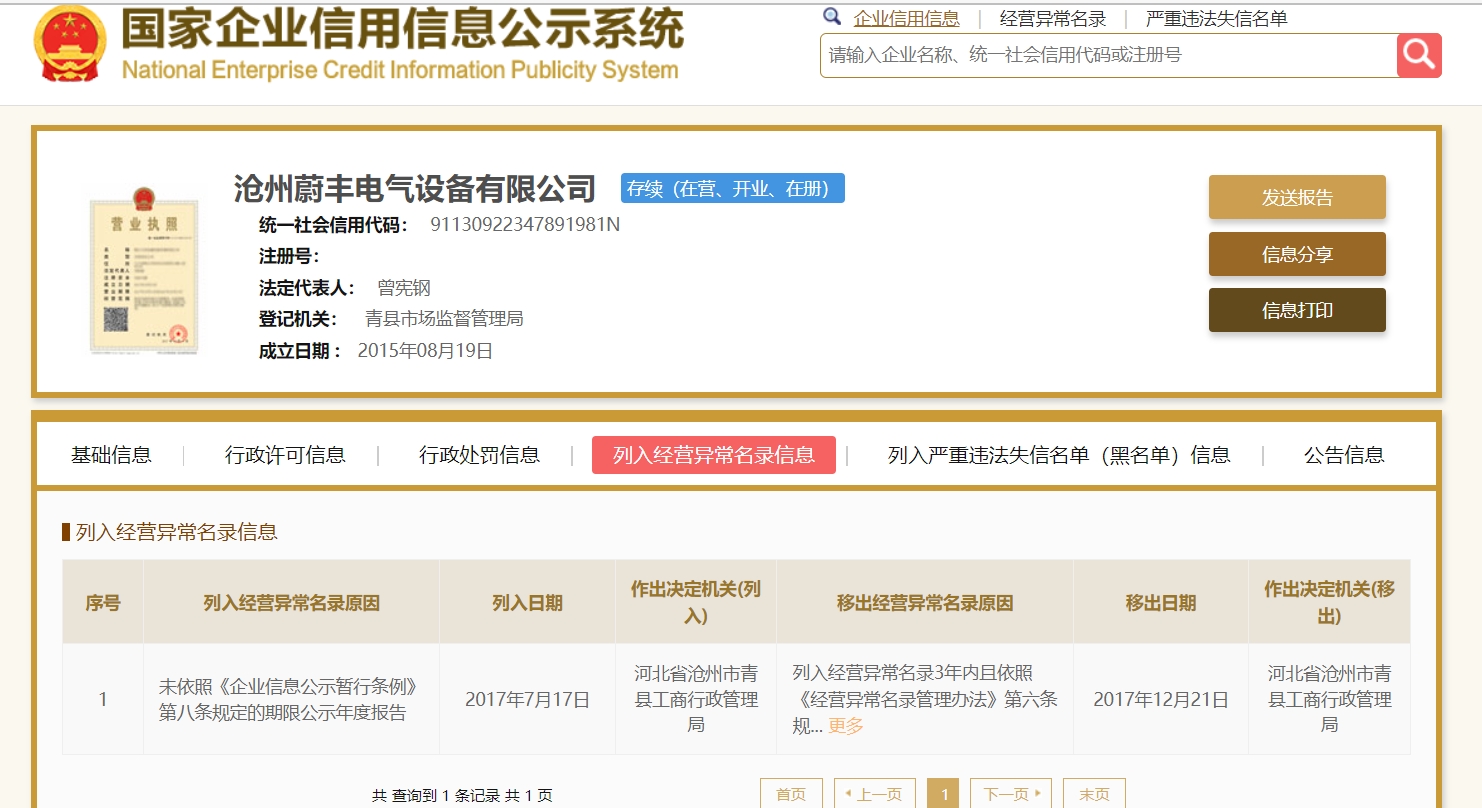Click the record count text 共 查询到 1 条记录

tap(435, 796)
